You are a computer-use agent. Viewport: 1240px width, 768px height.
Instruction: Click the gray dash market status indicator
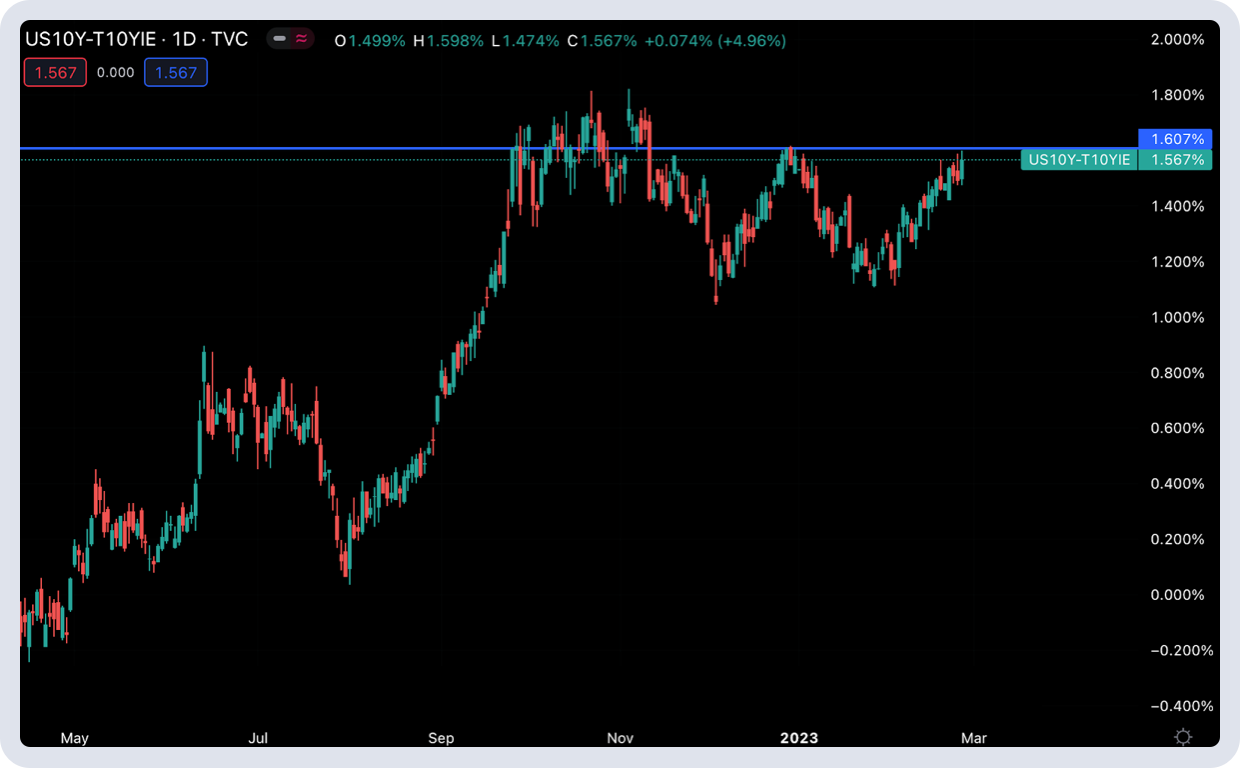[x=279, y=40]
